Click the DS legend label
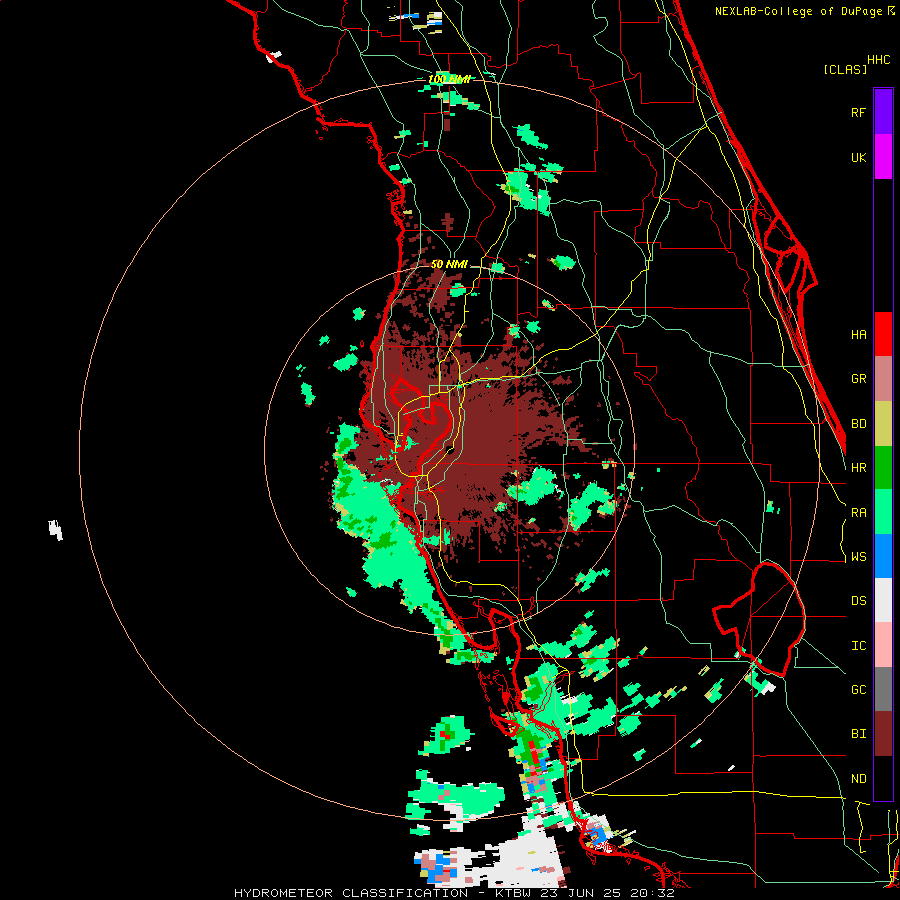Image resolution: width=900 pixels, height=900 pixels. [858, 601]
